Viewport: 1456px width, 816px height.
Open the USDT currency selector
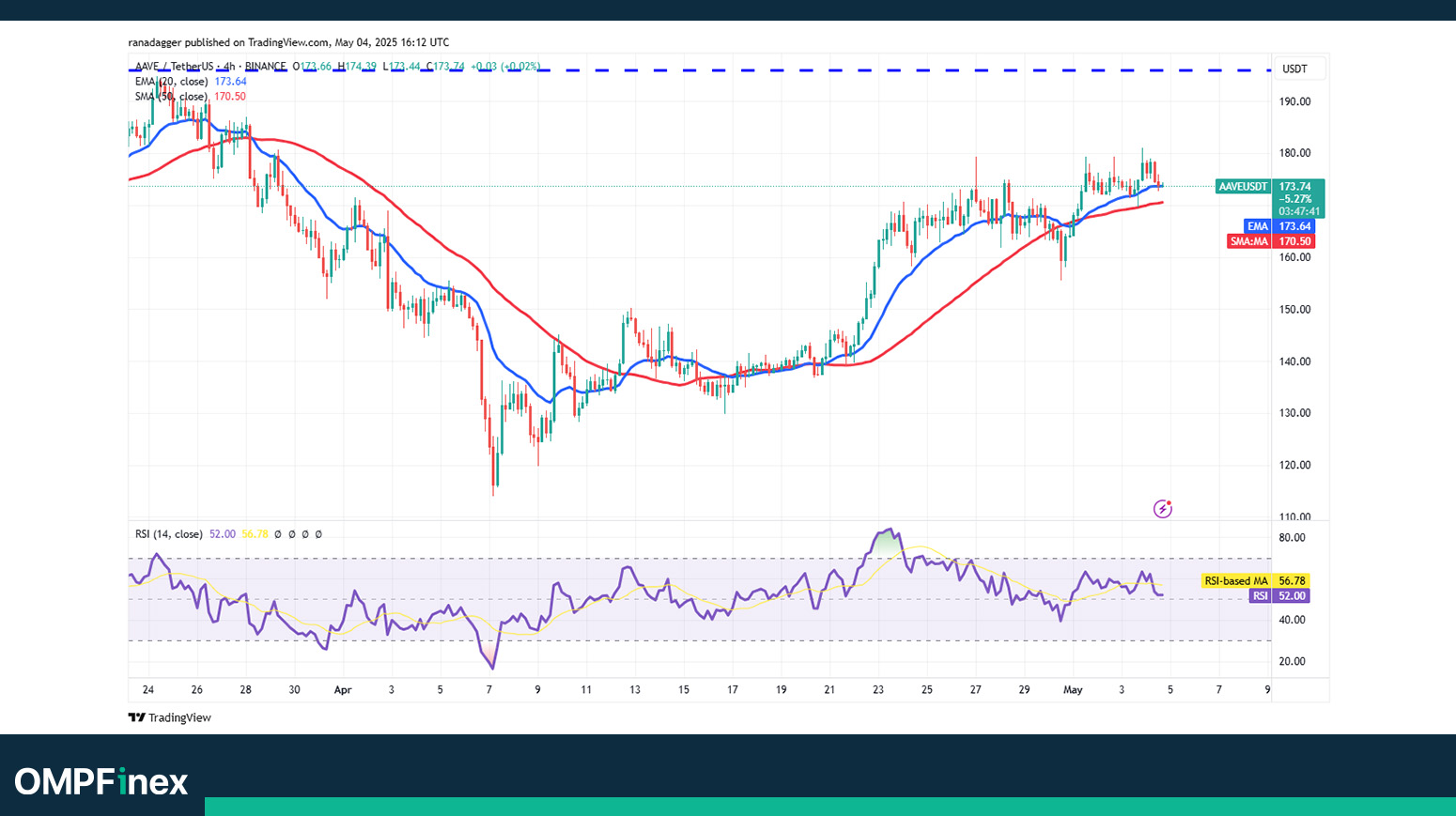1294,69
